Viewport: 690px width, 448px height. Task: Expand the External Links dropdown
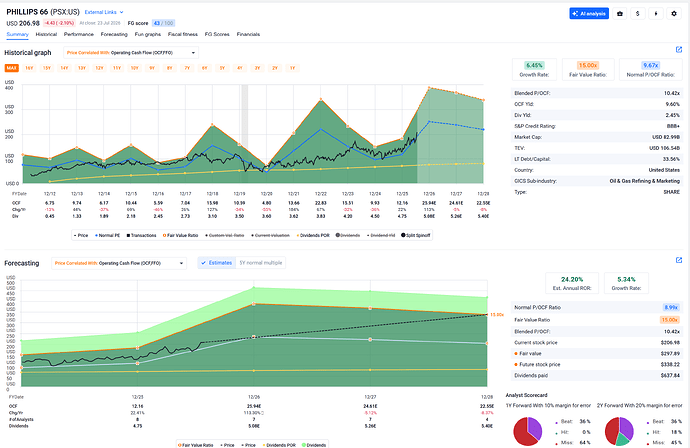(x=104, y=12)
